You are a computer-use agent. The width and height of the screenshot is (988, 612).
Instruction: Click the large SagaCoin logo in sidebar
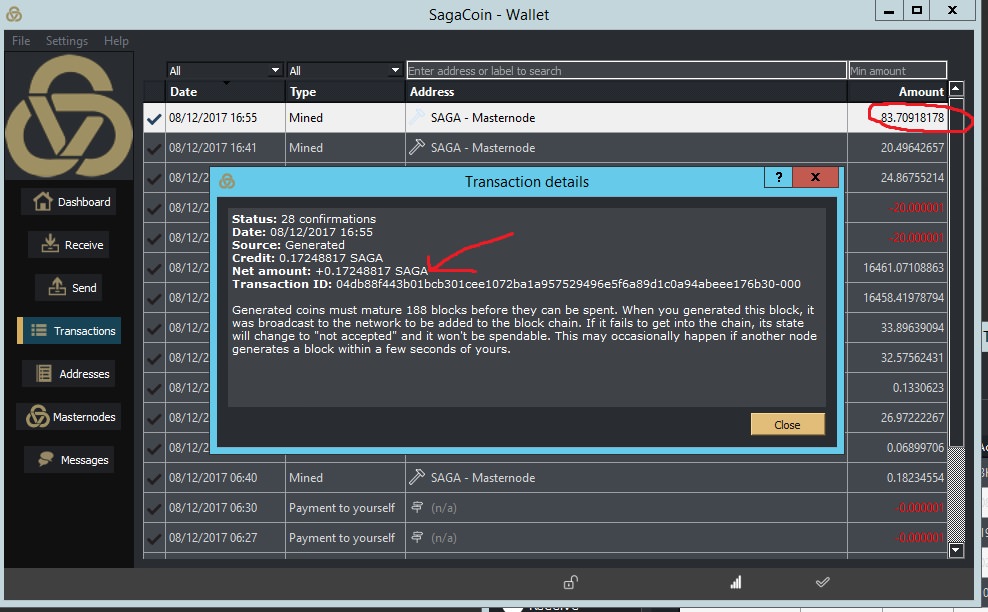[x=69, y=116]
